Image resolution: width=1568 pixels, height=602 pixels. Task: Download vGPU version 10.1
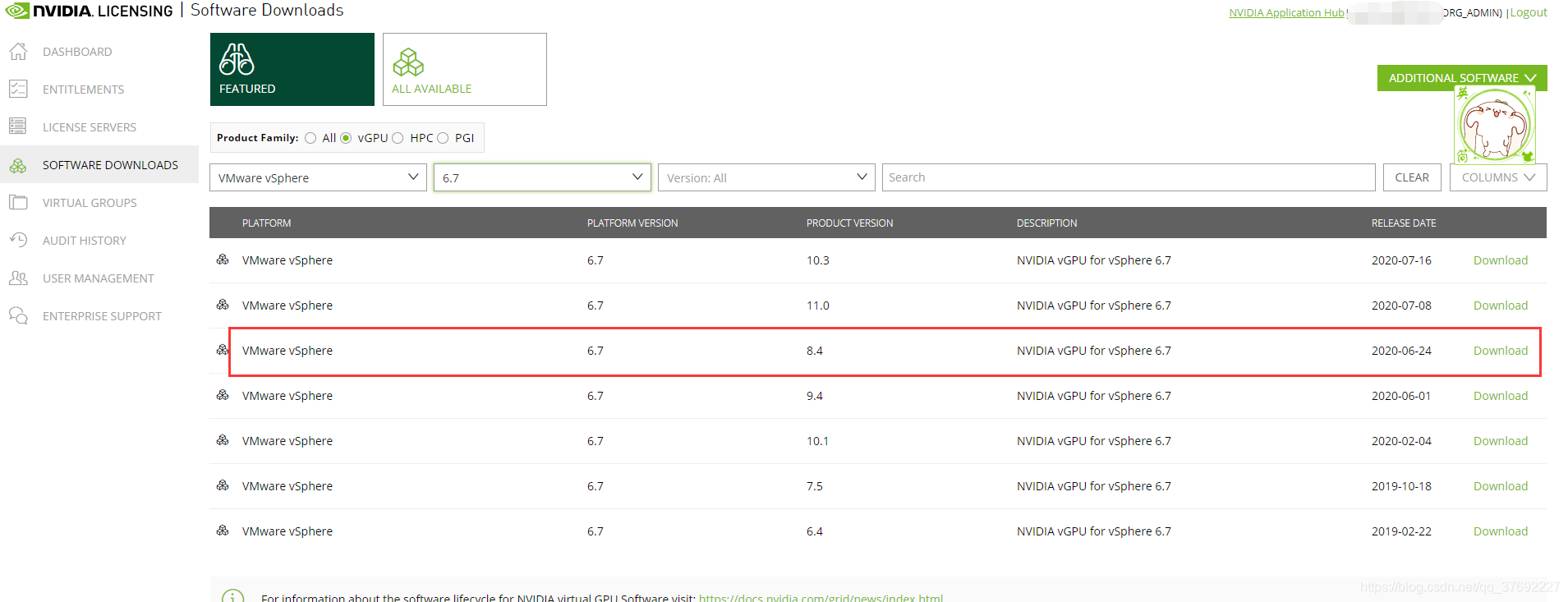(1501, 441)
